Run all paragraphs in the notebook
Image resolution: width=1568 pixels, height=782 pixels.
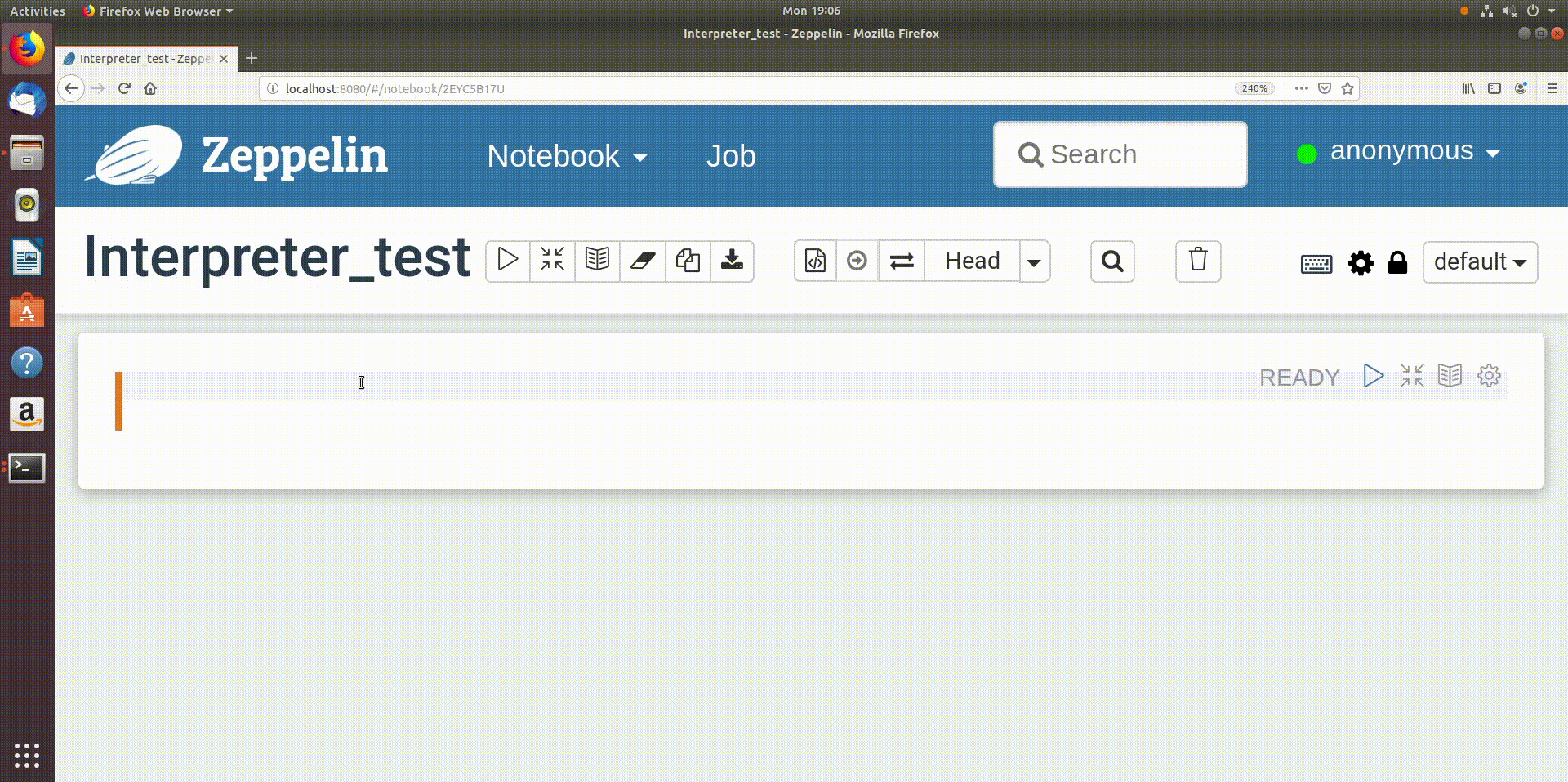[x=507, y=261]
